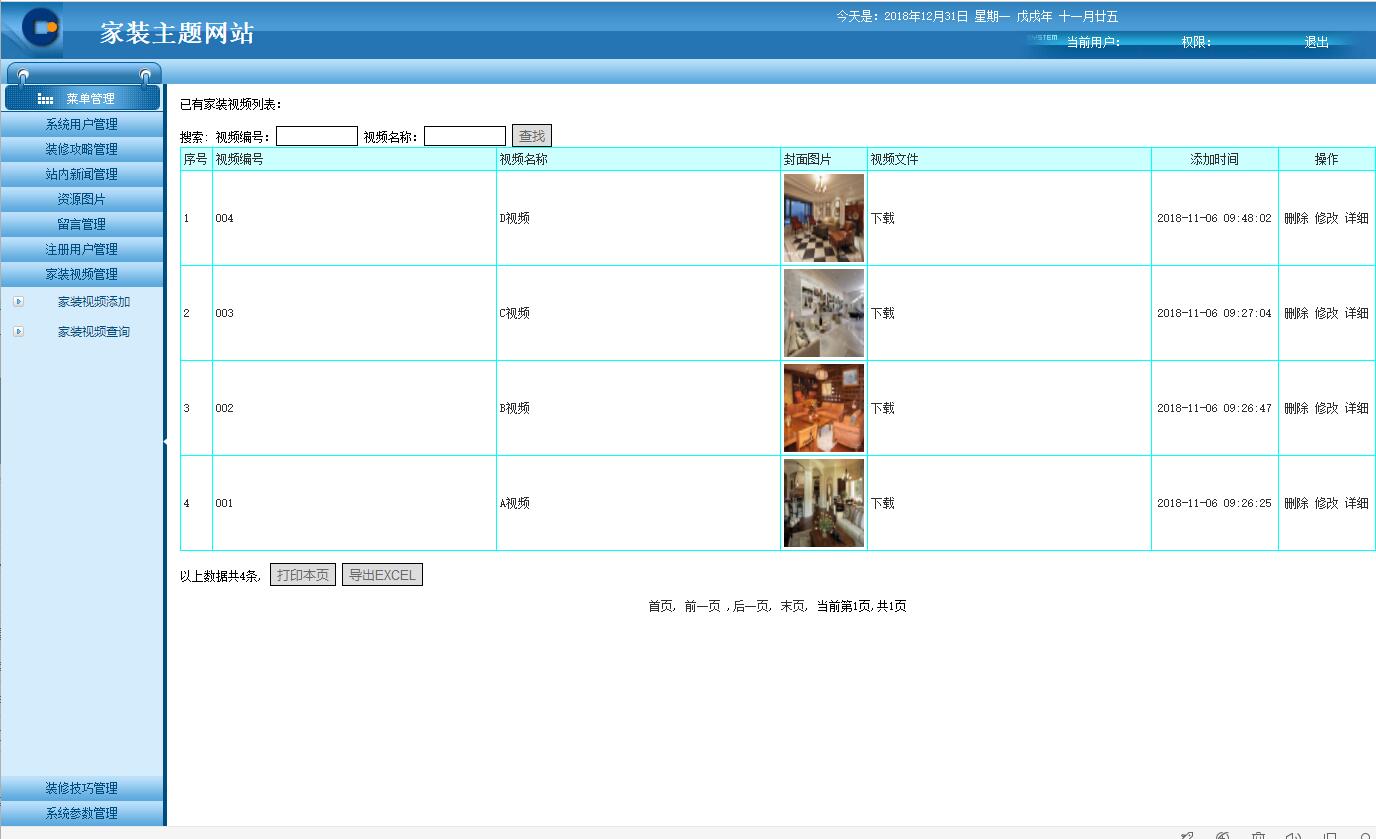Expand 系统参数管理 menu section

point(81,813)
